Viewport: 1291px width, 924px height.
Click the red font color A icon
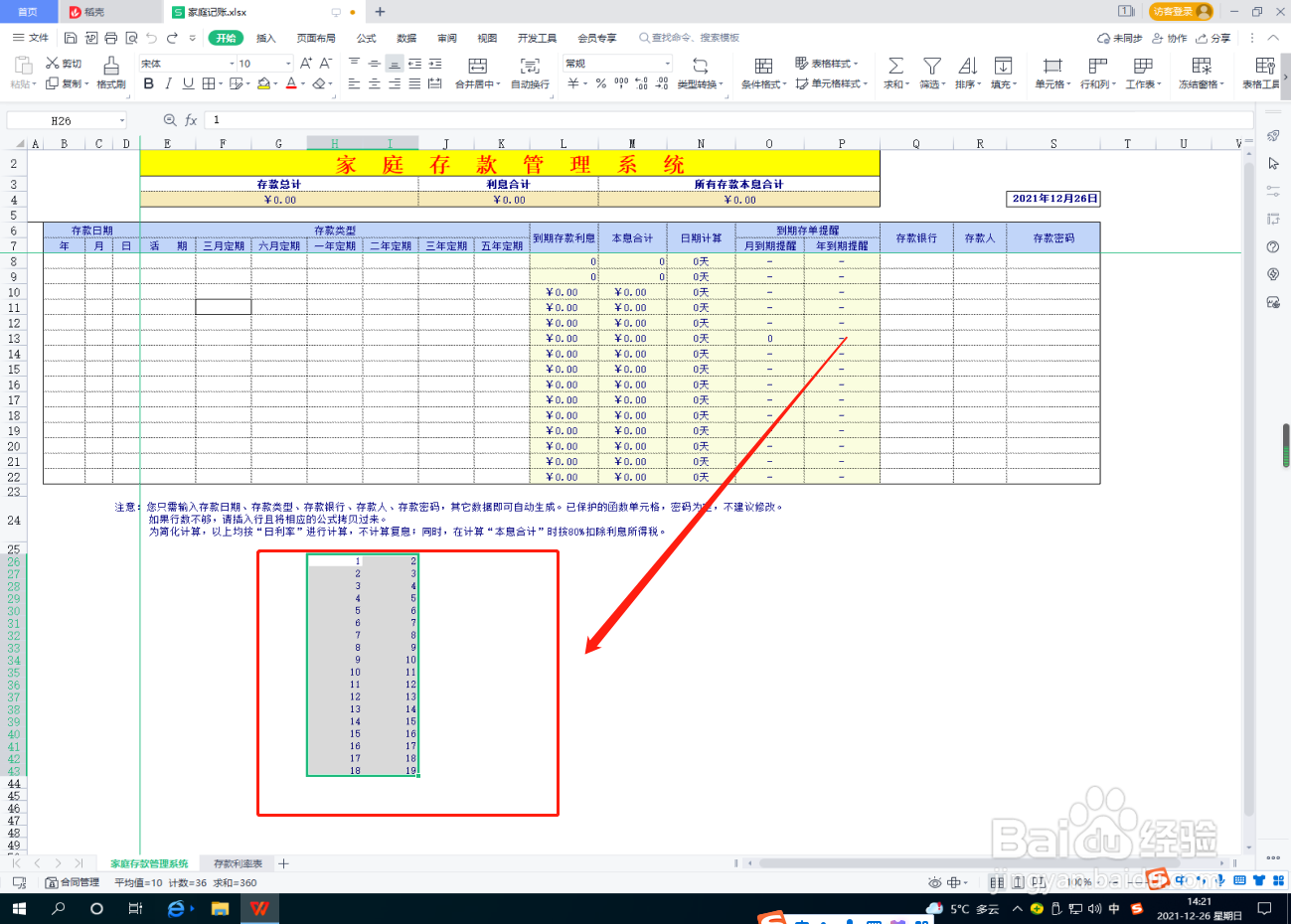290,83
